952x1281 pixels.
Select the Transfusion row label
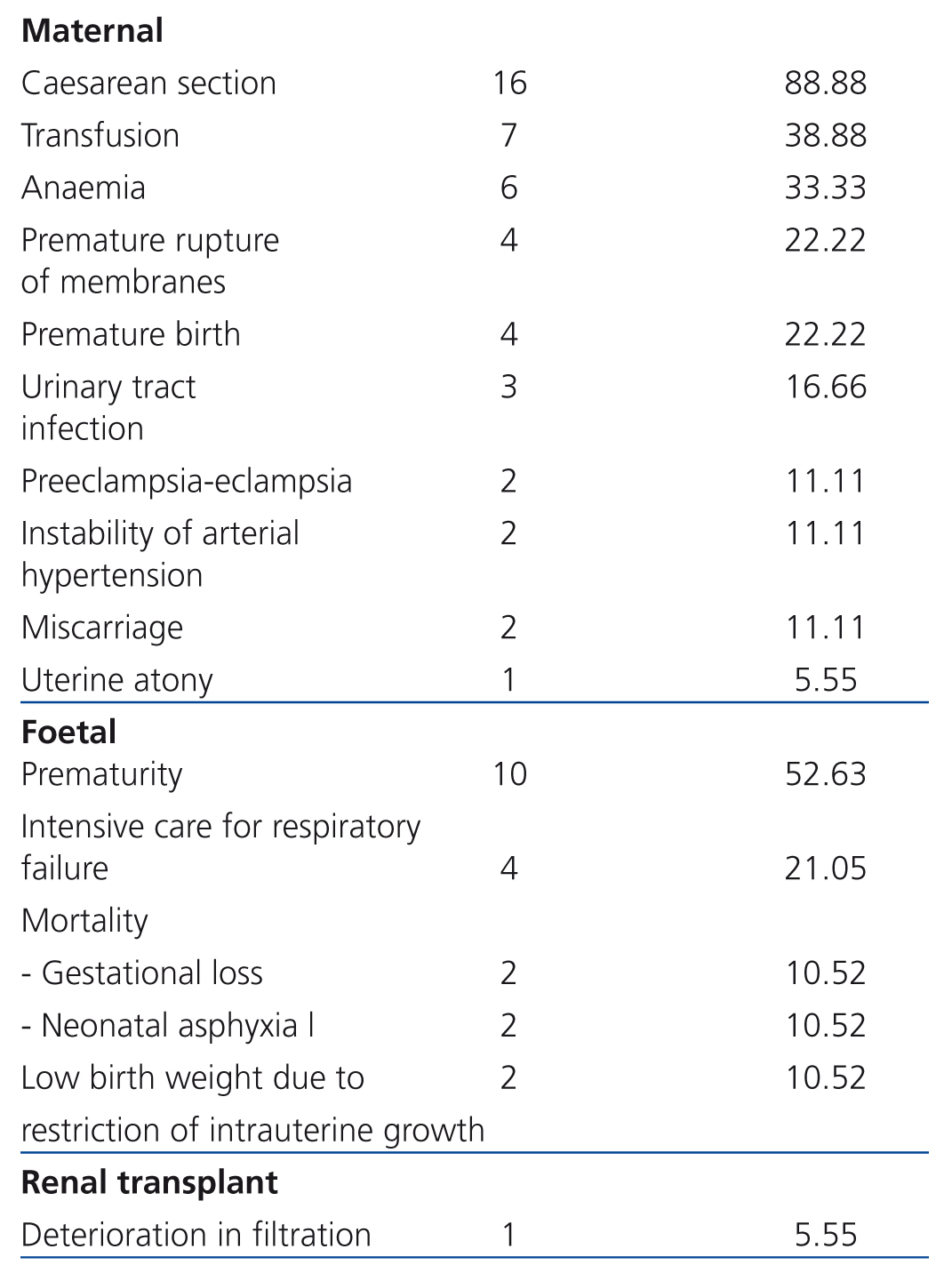pyautogui.click(x=100, y=136)
